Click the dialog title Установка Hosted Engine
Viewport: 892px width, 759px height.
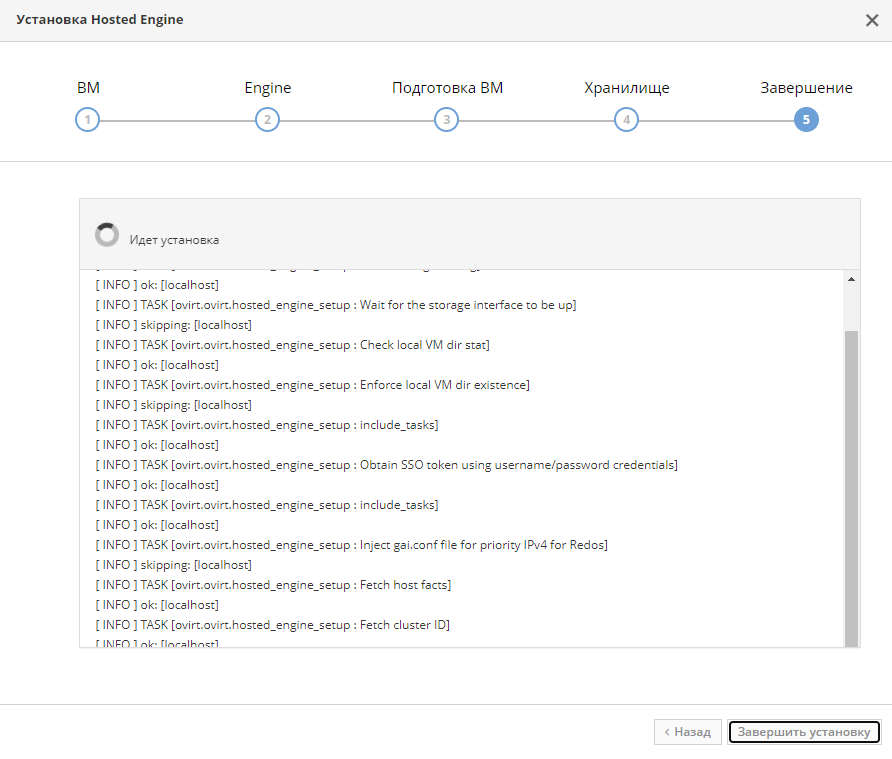(100, 20)
